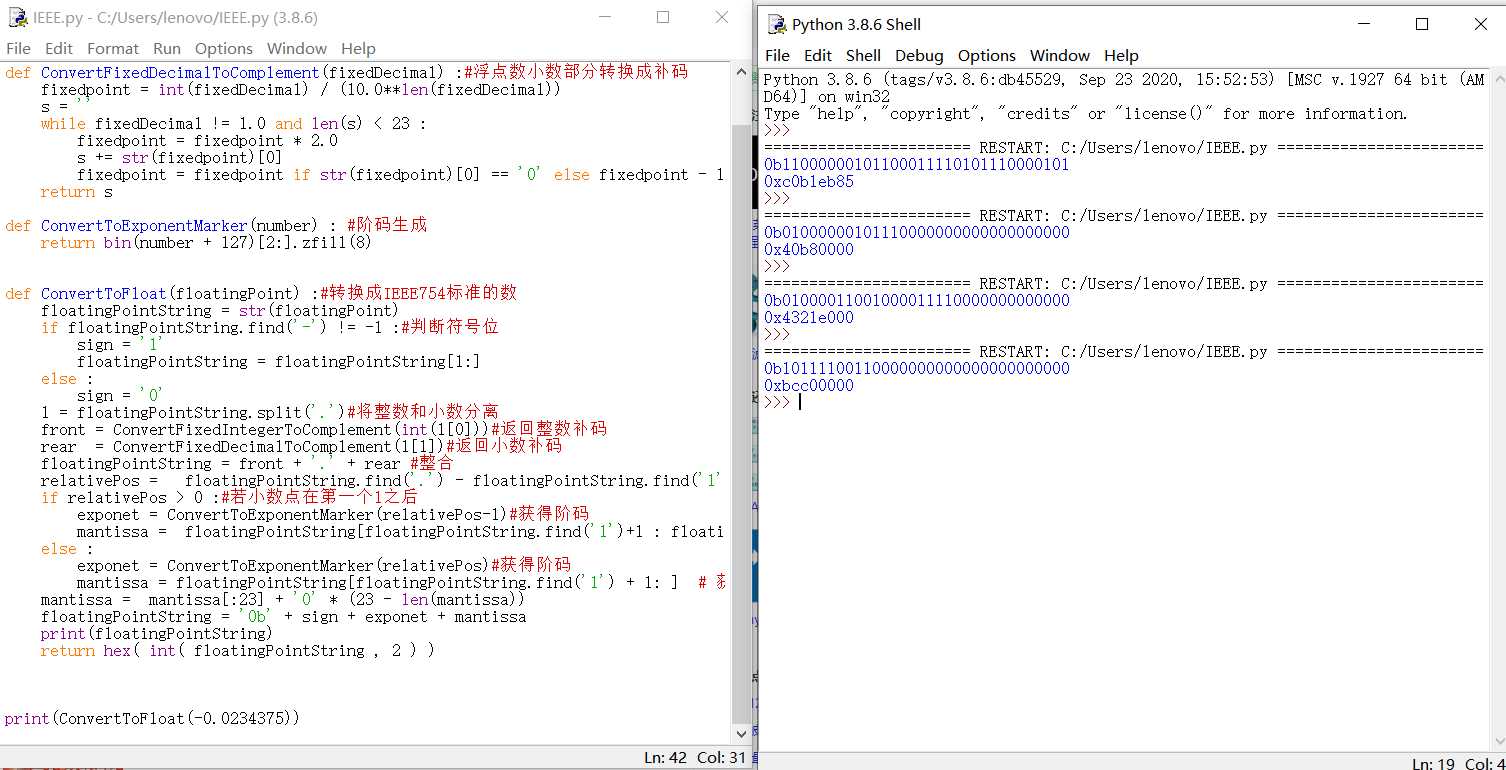Click binary output 0b01000011001000011110000000000000
Image resolution: width=1506 pixels, height=770 pixels.
point(916,301)
